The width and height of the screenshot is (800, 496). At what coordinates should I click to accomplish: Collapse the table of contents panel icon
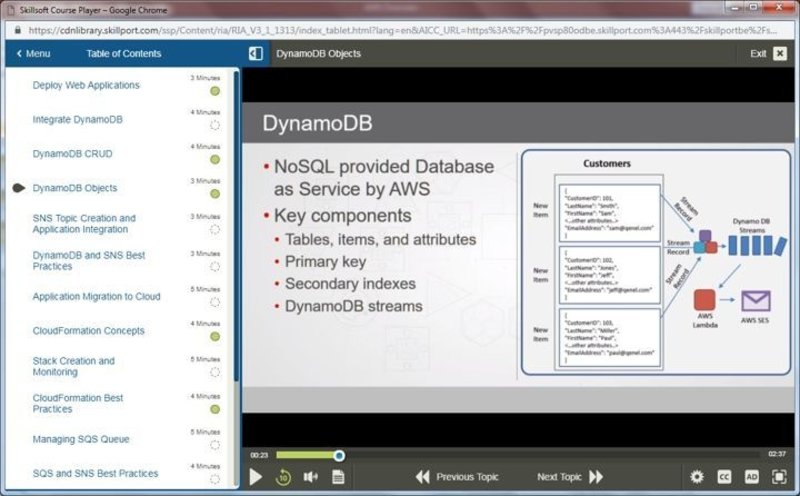point(256,54)
